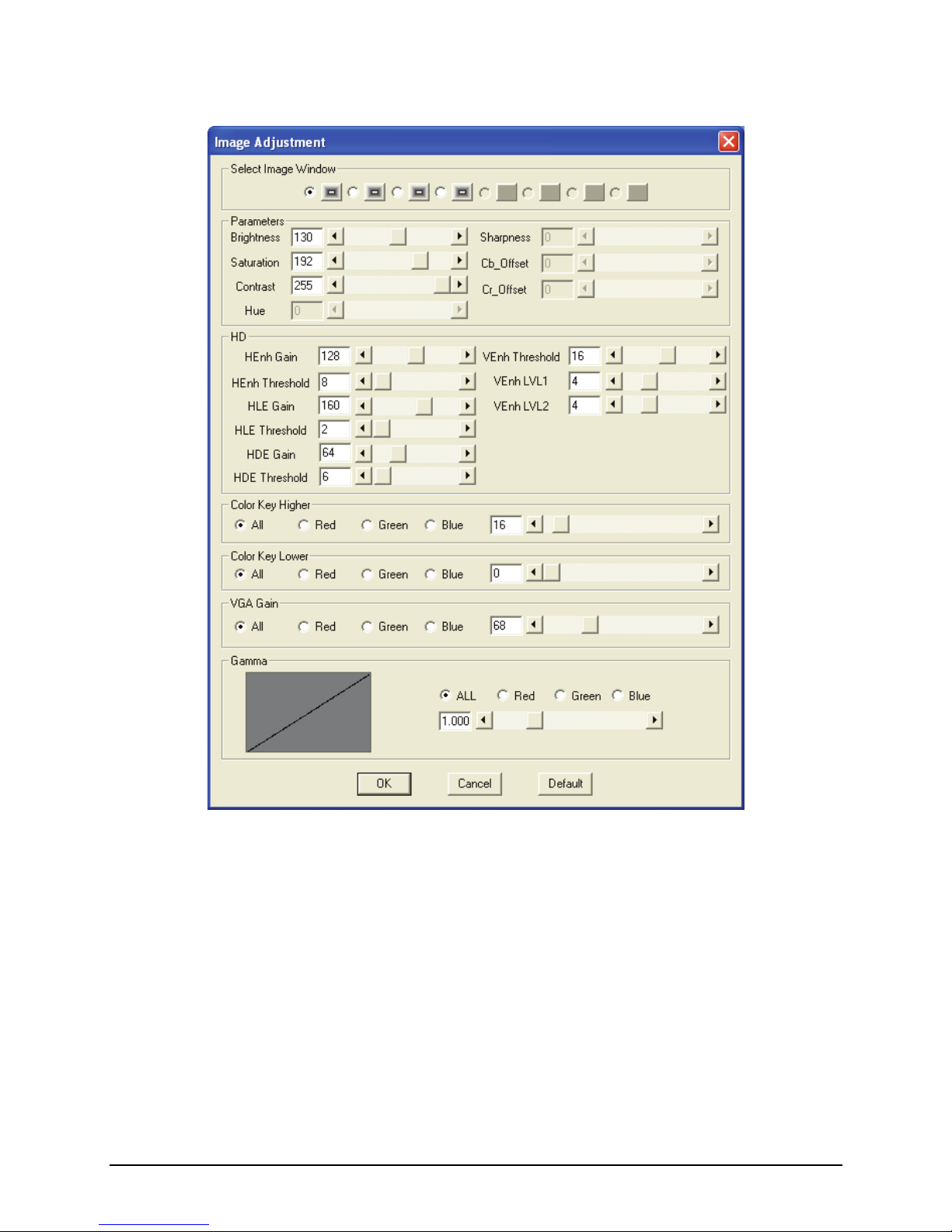The width and height of the screenshot is (952, 1232).
Task: Click the Contrast left arrow
Action: tap(335, 284)
